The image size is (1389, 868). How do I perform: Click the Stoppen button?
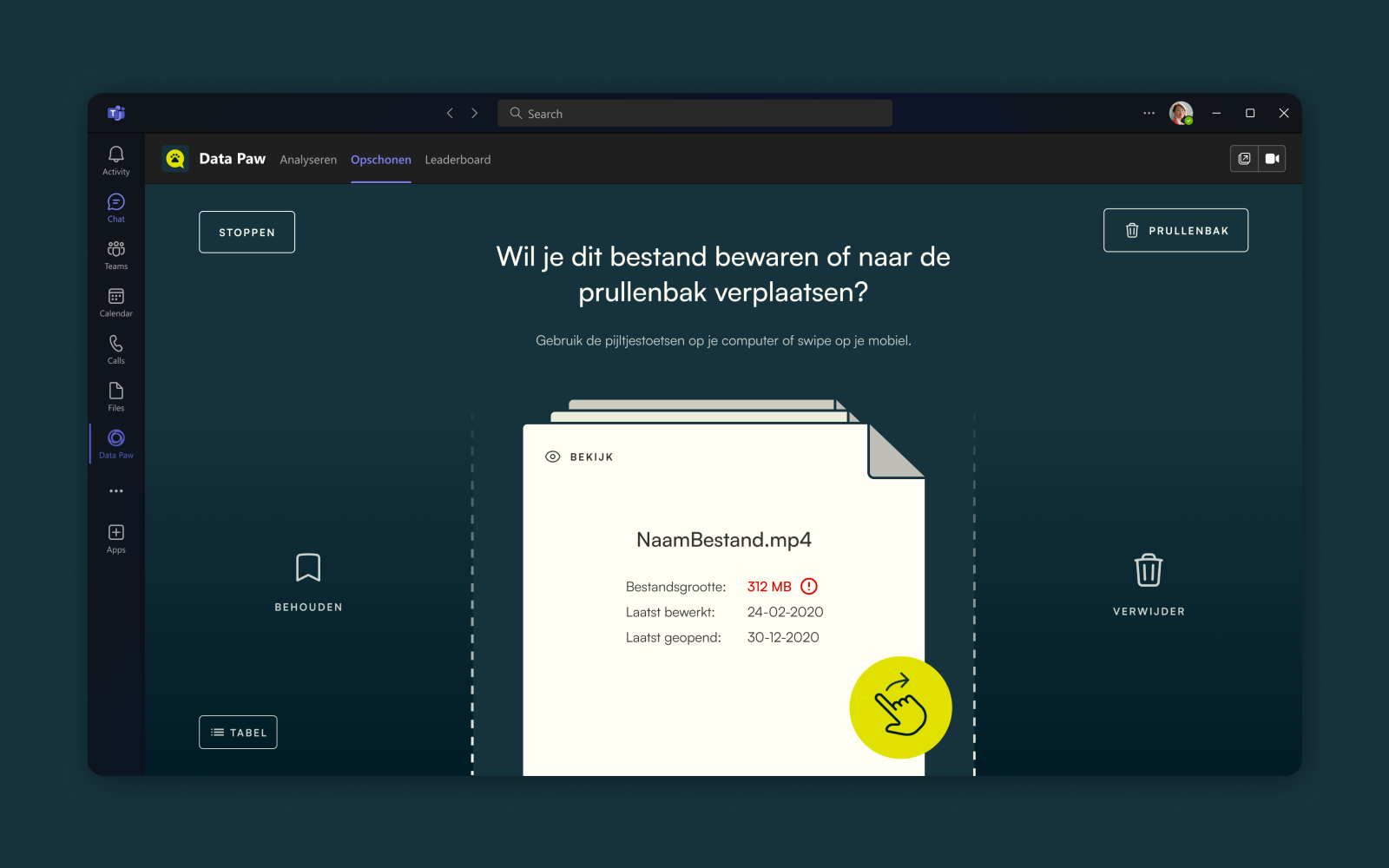point(247,232)
